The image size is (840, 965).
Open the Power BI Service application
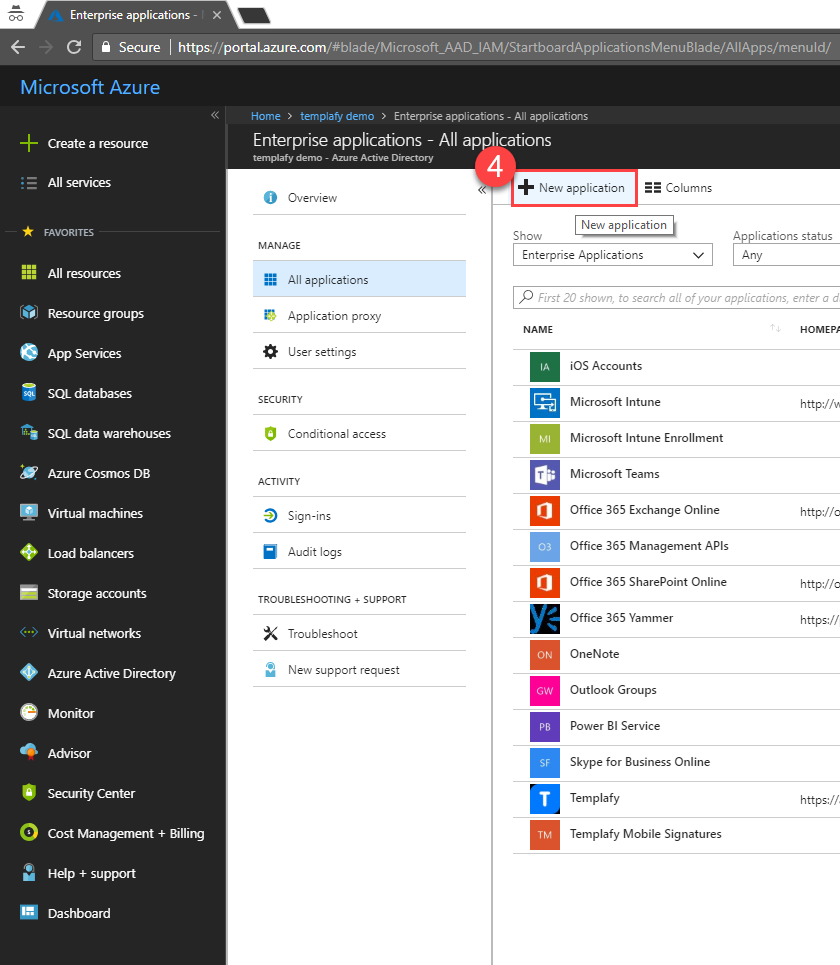coord(676,727)
